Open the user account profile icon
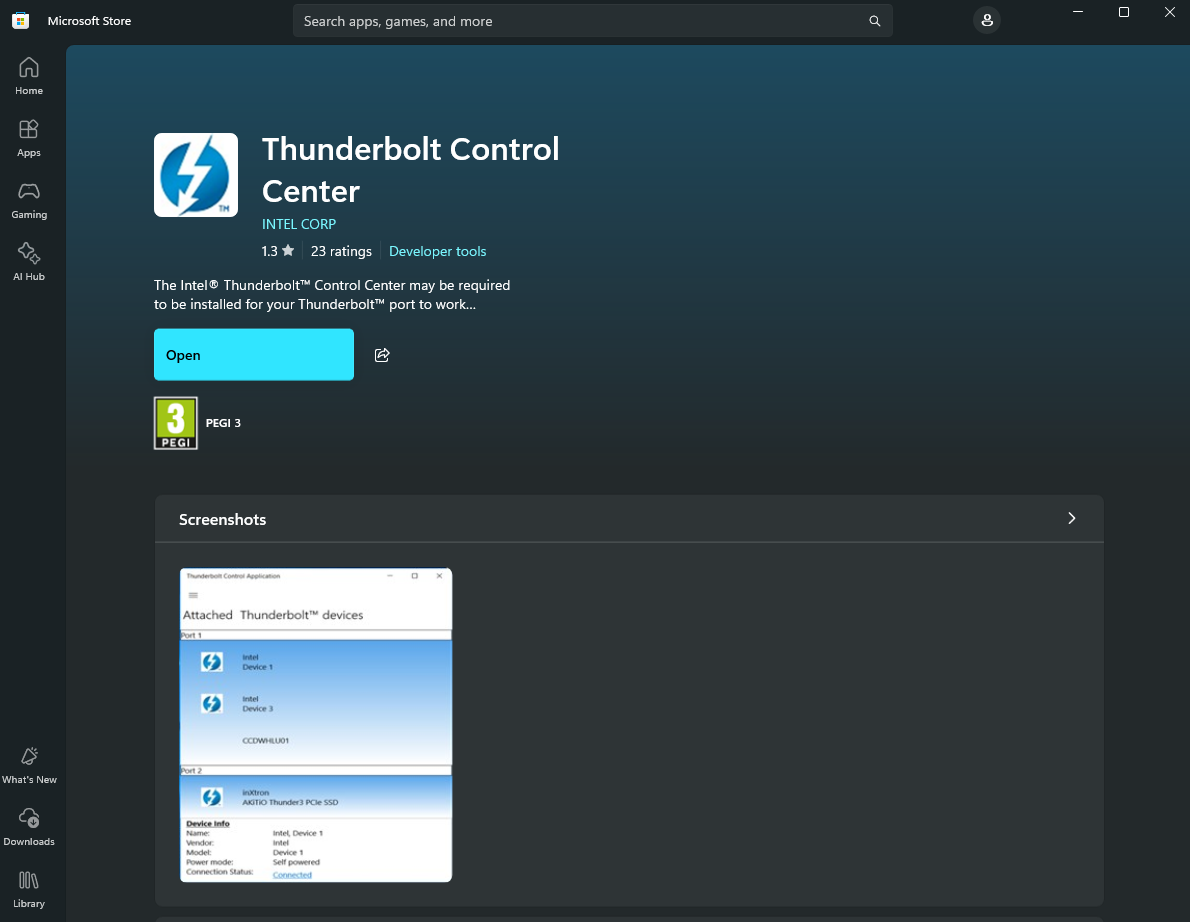This screenshot has height=922, width=1190. [x=987, y=20]
